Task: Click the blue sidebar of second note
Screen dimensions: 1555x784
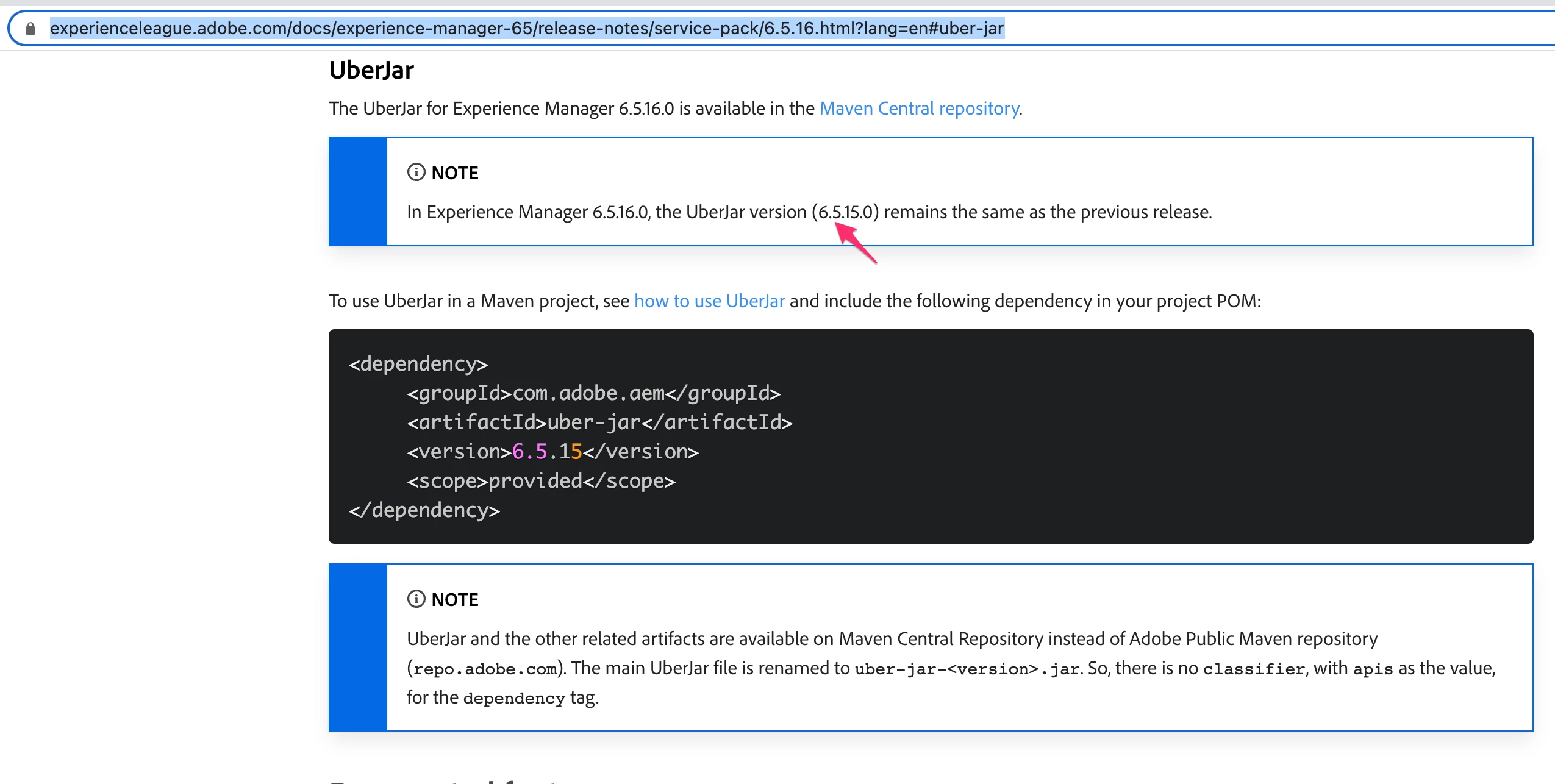Action: pyautogui.click(x=358, y=647)
